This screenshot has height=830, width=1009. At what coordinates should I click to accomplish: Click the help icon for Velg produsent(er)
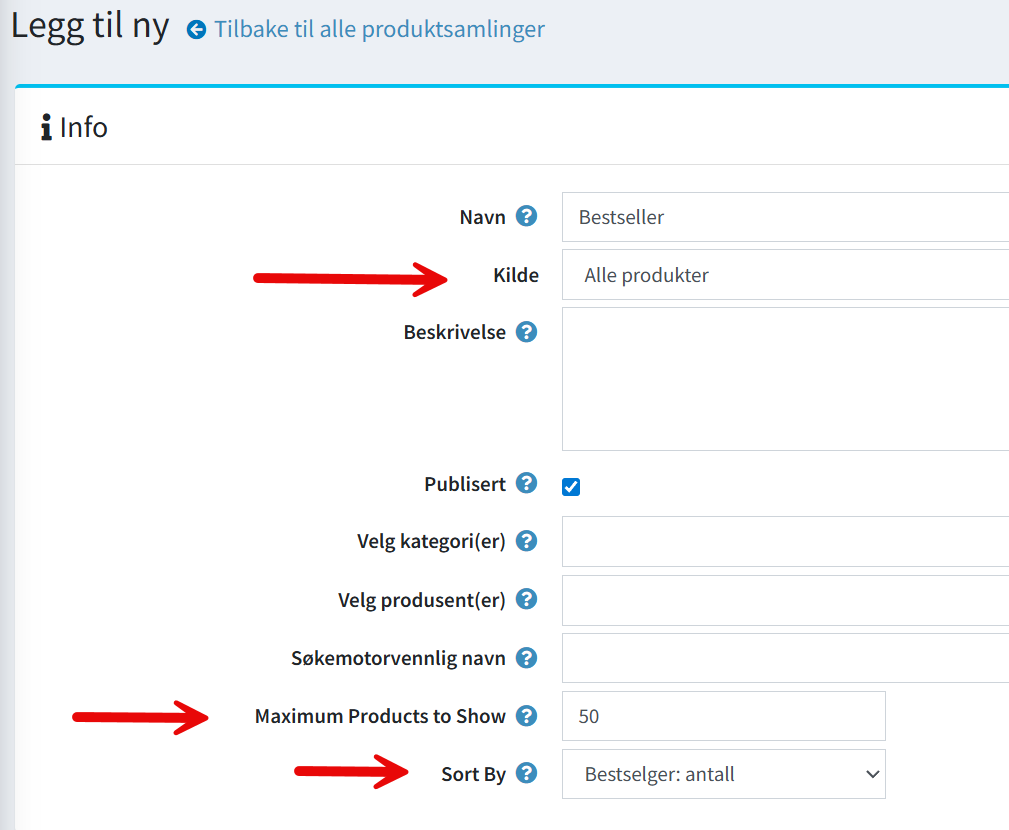(526, 599)
